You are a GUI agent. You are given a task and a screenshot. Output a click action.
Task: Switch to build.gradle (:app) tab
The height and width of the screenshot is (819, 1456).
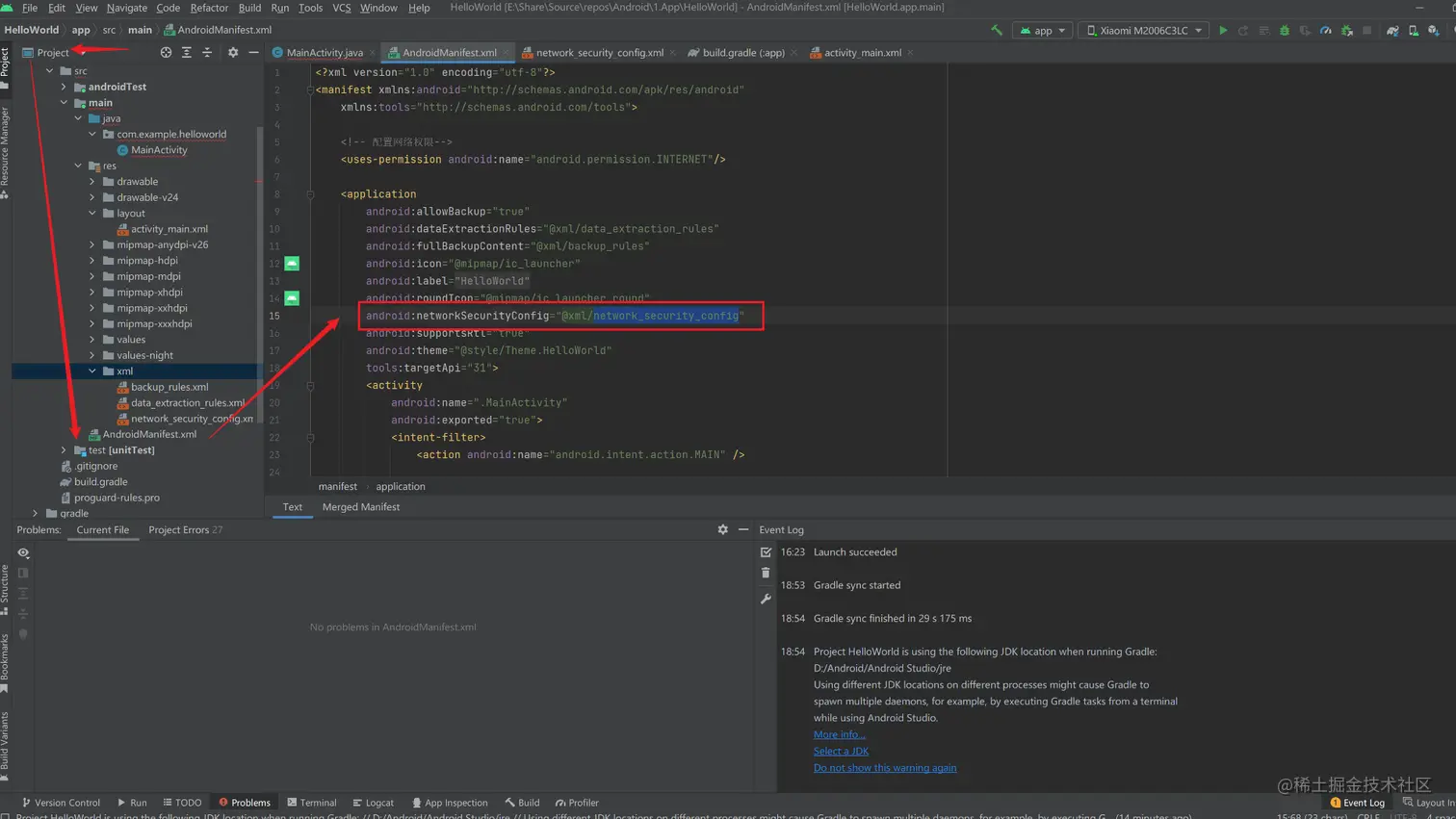[x=743, y=53]
